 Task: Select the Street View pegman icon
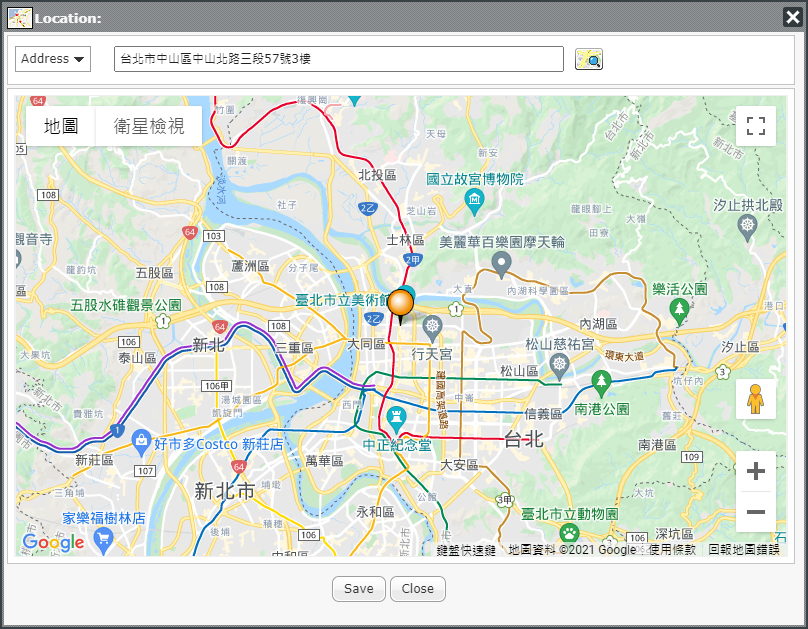click(x=755, y=399)
